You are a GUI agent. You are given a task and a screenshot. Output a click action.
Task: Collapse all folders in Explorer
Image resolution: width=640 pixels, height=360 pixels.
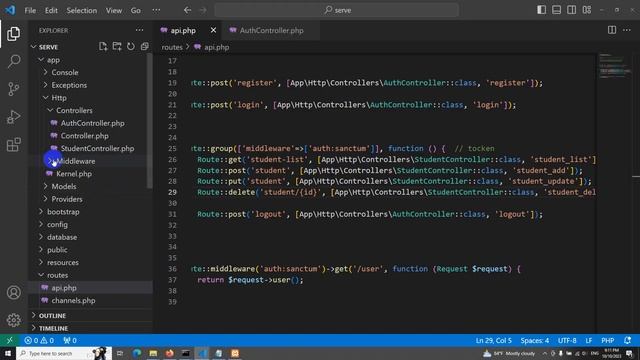pyautogui.click(x=144, y=47)
